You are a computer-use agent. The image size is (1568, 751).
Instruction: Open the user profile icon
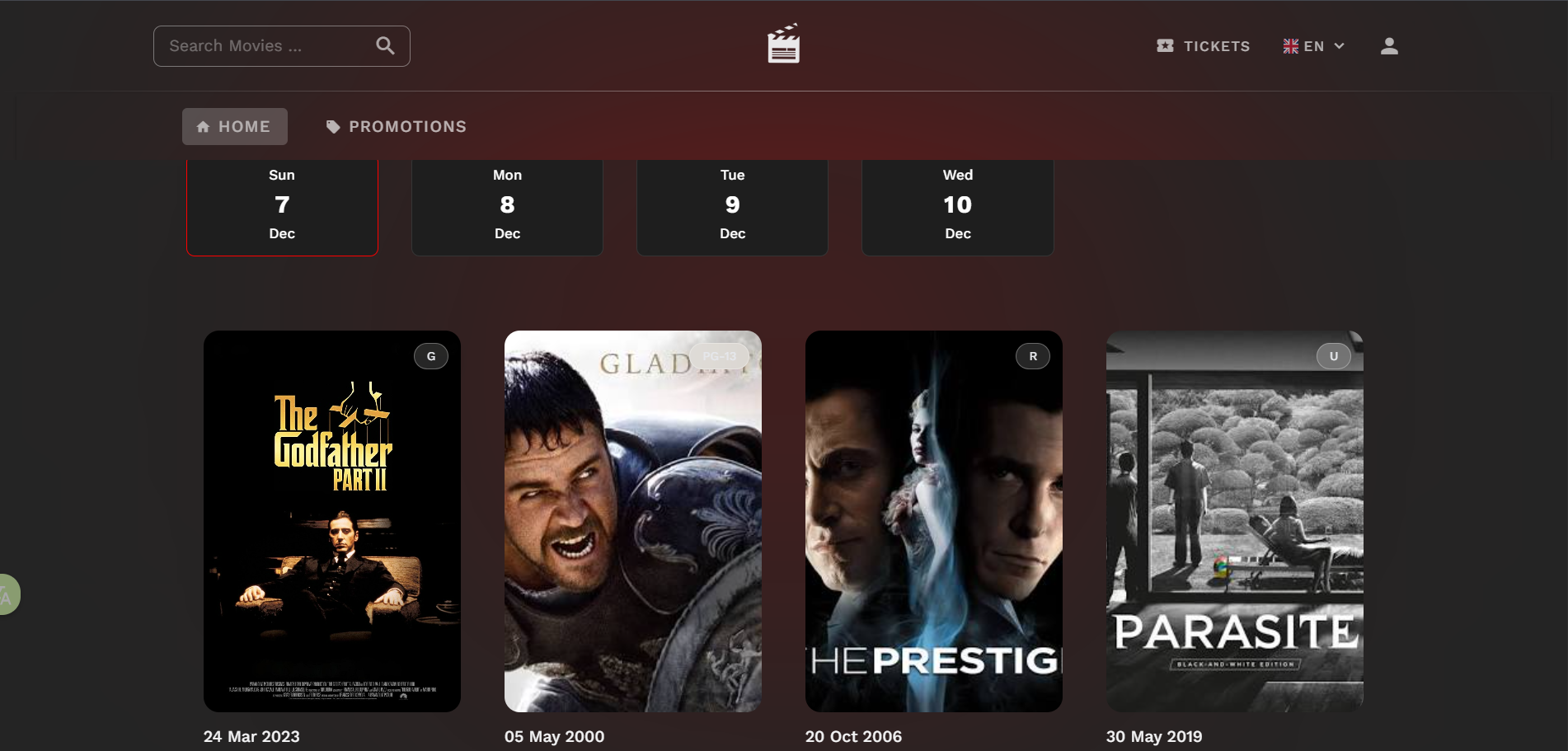coord(1389,46)
